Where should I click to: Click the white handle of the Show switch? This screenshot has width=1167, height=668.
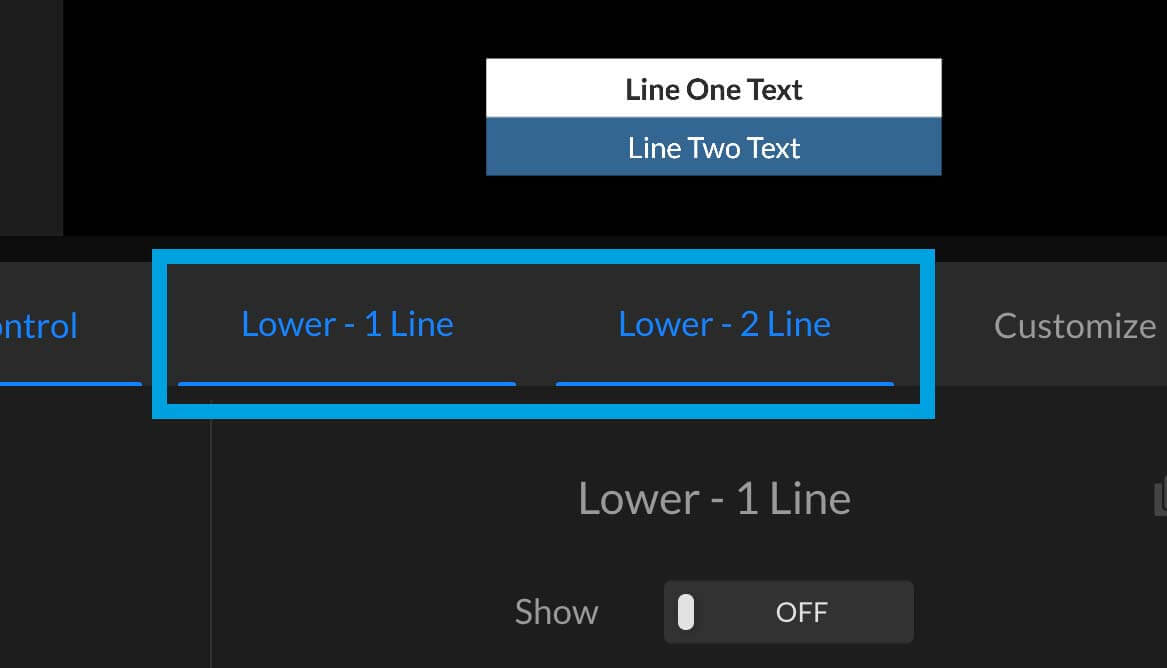pyautogui.click(x=686, y=612)
